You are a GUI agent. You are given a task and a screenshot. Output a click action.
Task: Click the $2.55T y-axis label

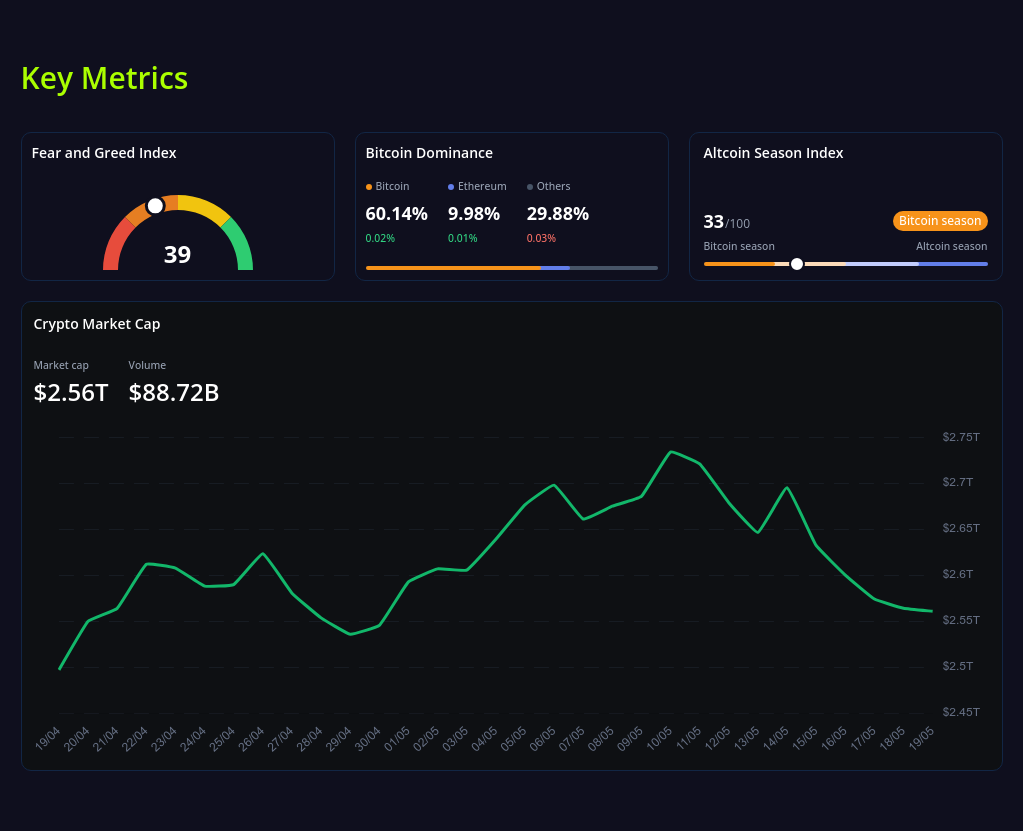(x=961, y=620)
